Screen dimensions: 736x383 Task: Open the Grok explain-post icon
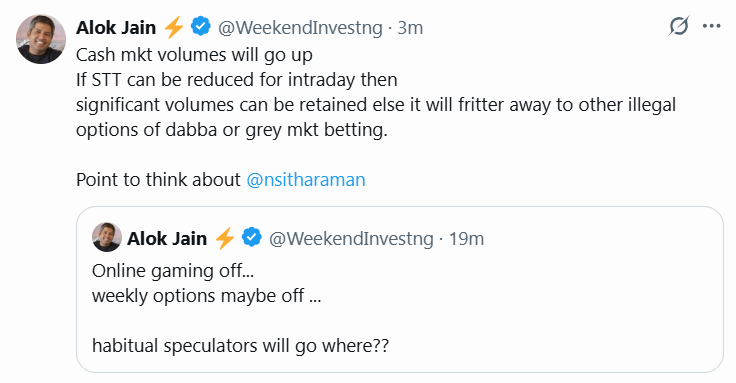(x=679, y=26)
